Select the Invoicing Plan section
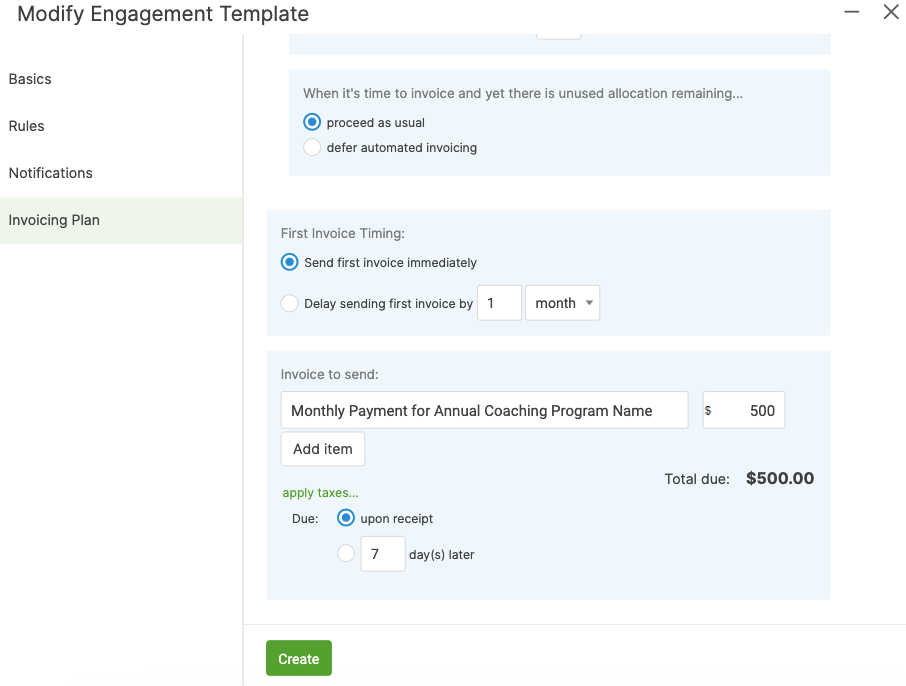This screenshot has width=906, height=686. (x=54, y=220)
